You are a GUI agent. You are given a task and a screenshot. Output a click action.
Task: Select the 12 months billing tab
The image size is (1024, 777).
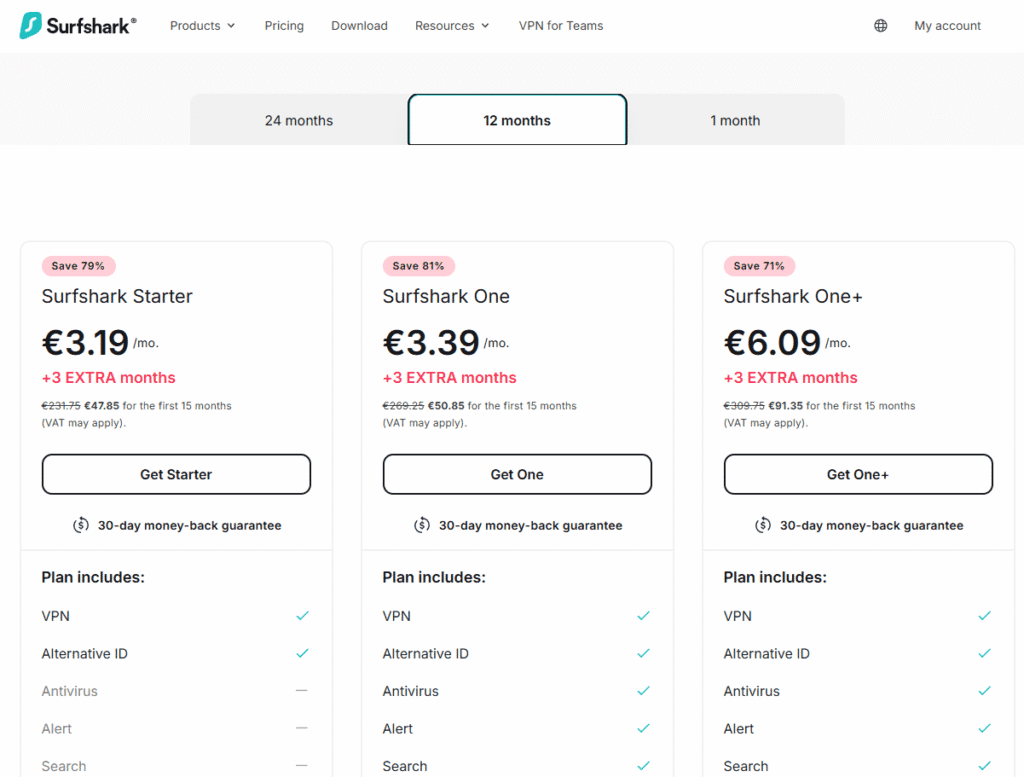coord(517,120)
